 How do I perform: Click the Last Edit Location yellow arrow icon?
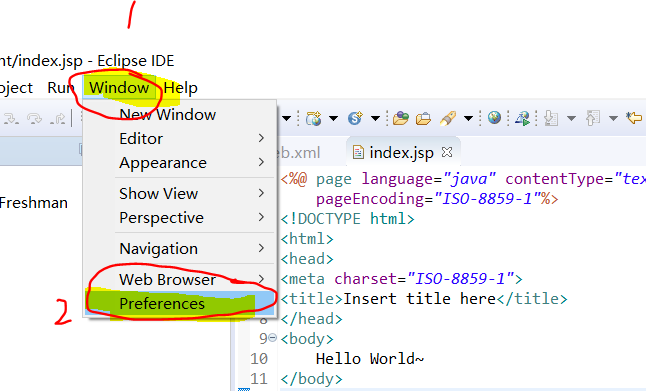point(634,118)
